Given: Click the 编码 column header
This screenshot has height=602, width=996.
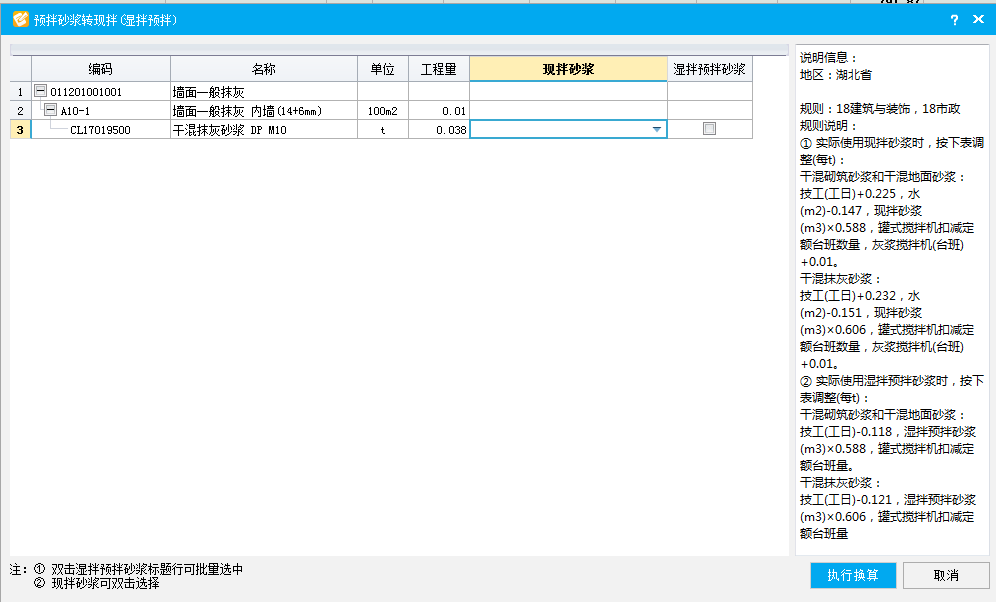Looking at the screenshot, I should (101, 69).
